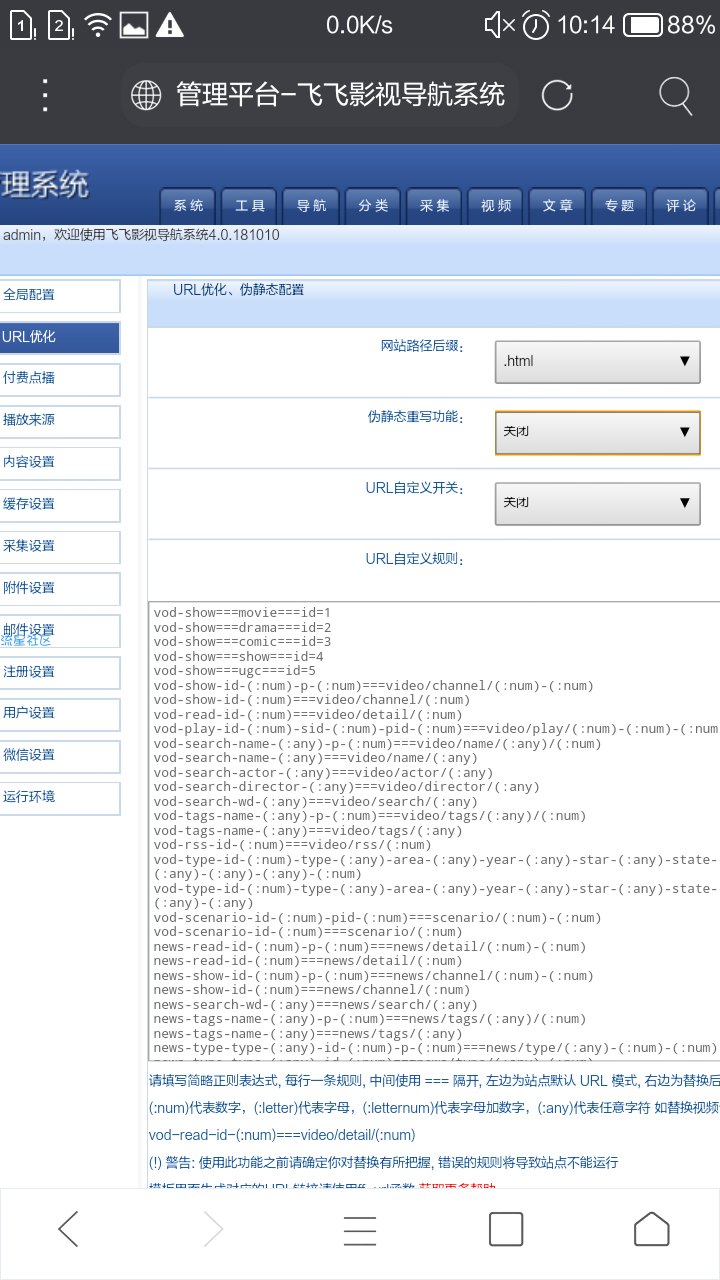Open 注册设置 in the sidebar
This screenshot has height=1280, width=720.
click(x=59, y=672)
